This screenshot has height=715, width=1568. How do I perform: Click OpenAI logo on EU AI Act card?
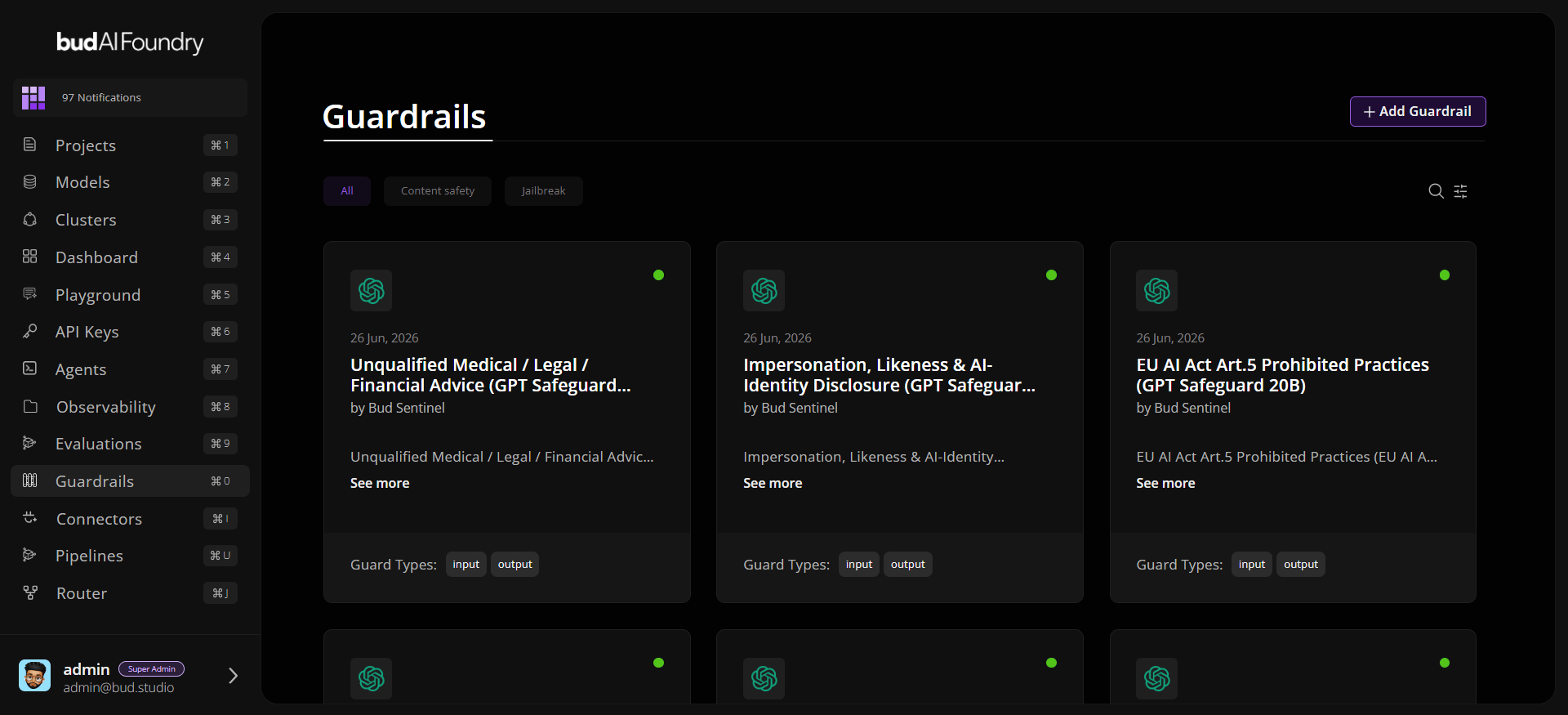pyautogui.click(x=1156, y=290)
